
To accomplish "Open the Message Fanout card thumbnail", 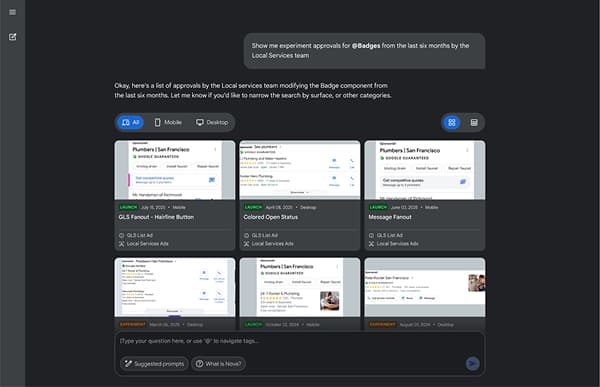I will point(425,170).
